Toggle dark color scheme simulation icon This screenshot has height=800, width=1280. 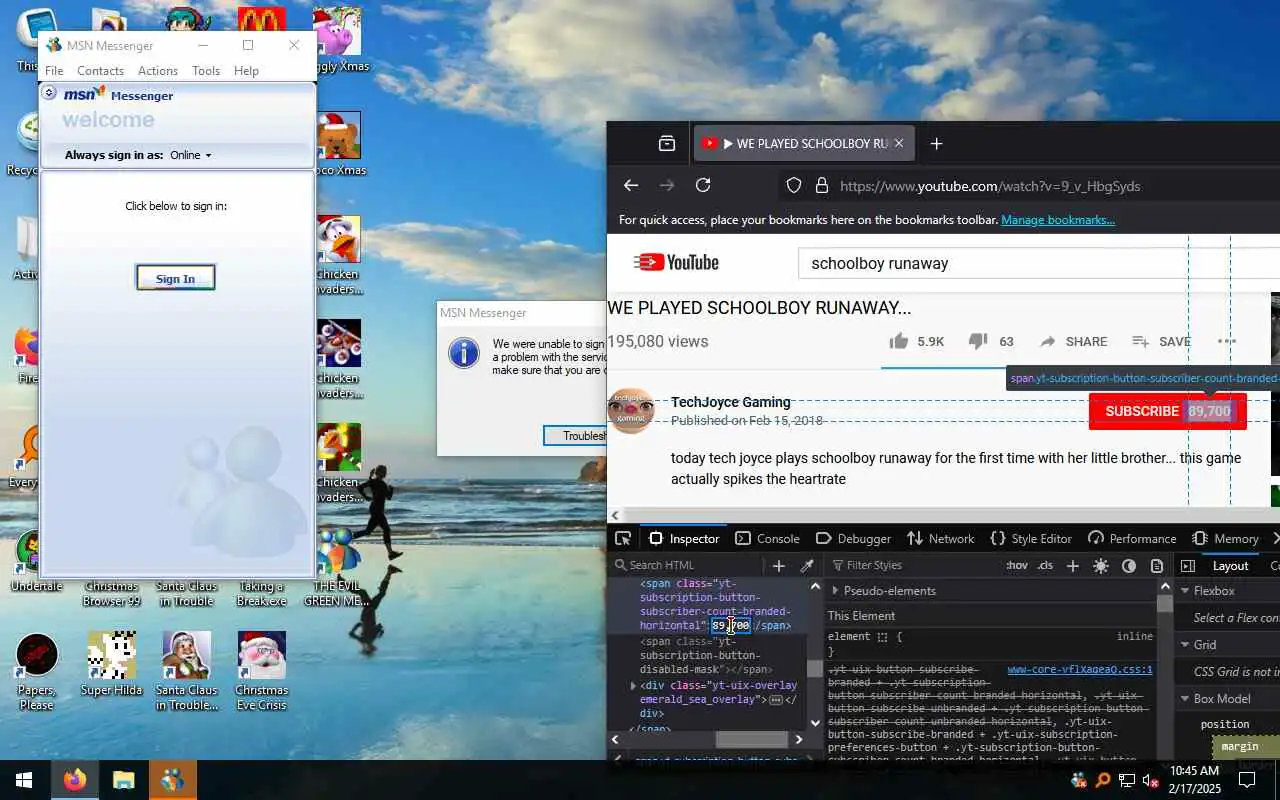pyautogui.click(x=1129, y=565)
